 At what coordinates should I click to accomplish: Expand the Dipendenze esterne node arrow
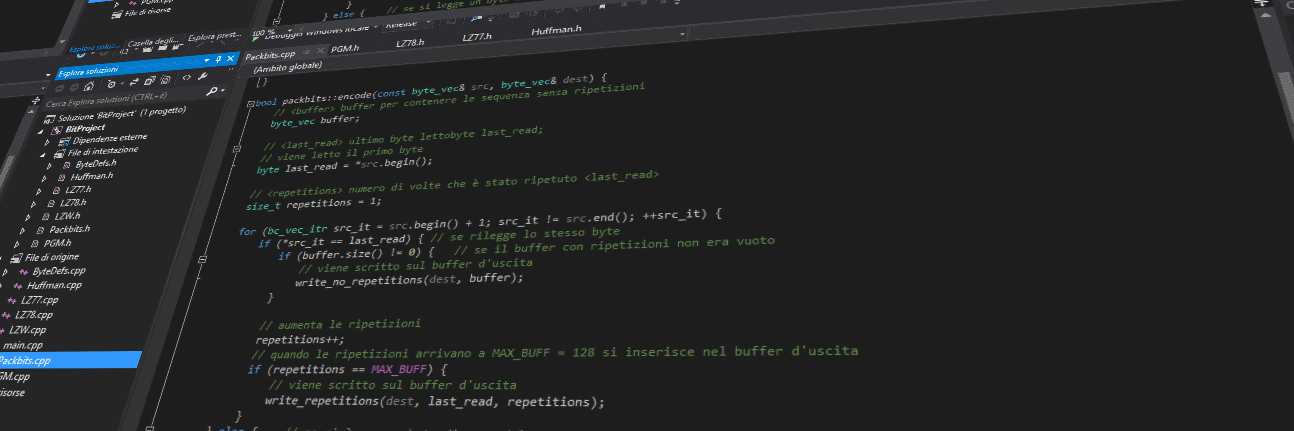point(47,142)
